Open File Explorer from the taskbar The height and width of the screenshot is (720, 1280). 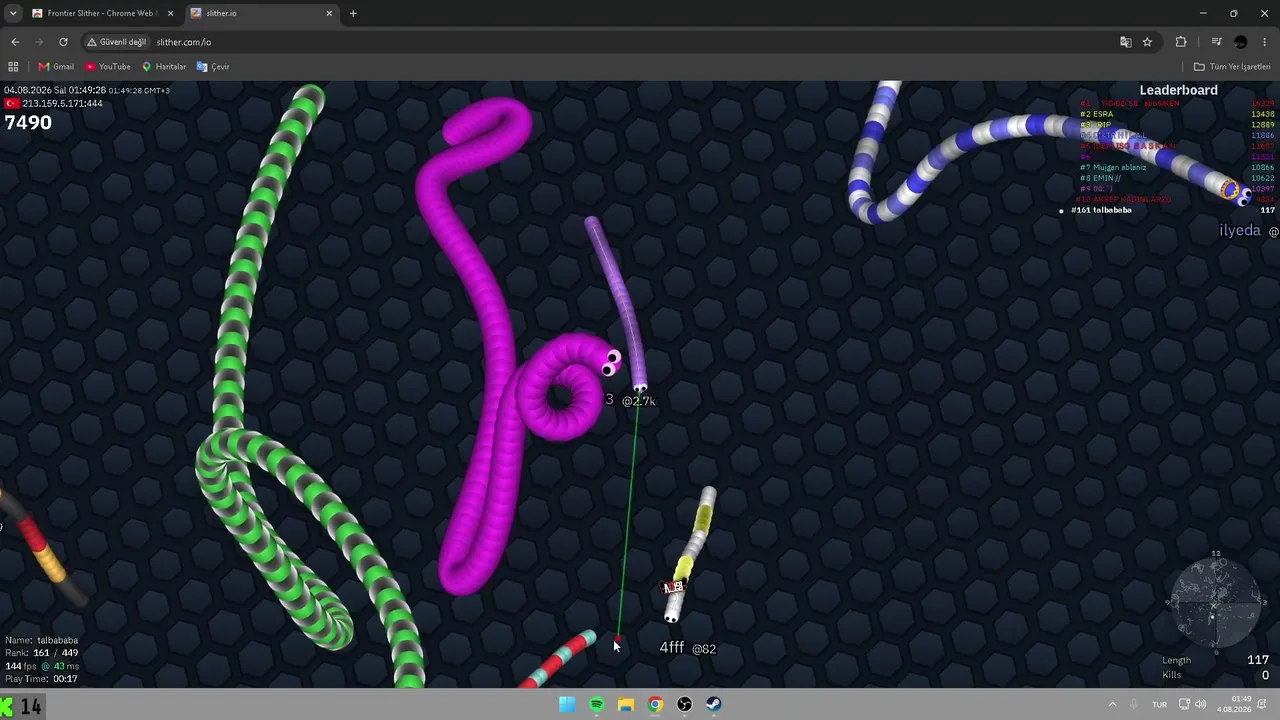[x=626, y=704]
